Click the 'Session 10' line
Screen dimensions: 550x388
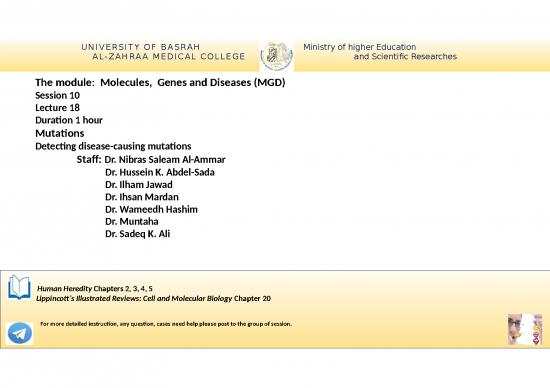[58, 95]
